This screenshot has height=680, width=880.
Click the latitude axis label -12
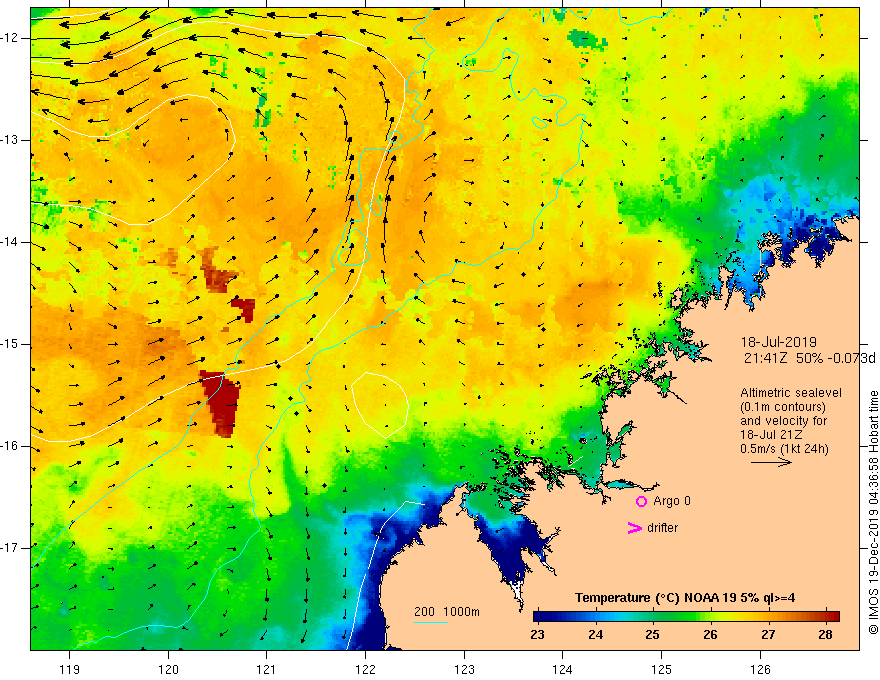click(10, 38)
